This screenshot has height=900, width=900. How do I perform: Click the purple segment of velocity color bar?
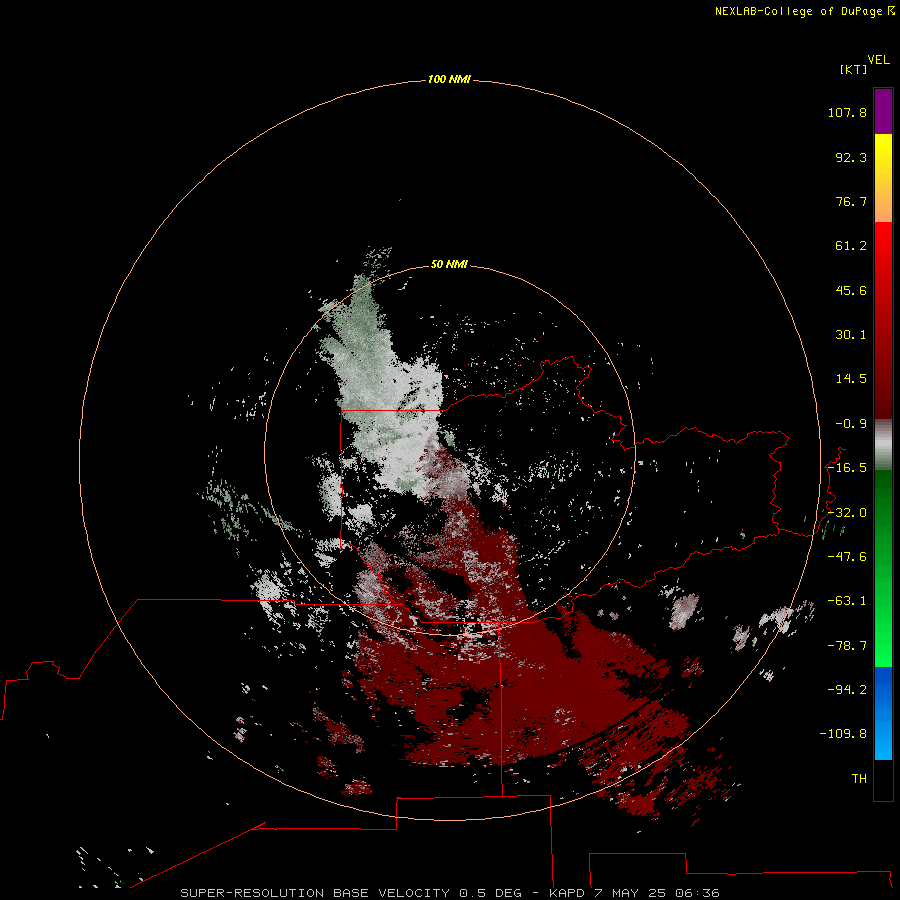[x=883, y=111]
